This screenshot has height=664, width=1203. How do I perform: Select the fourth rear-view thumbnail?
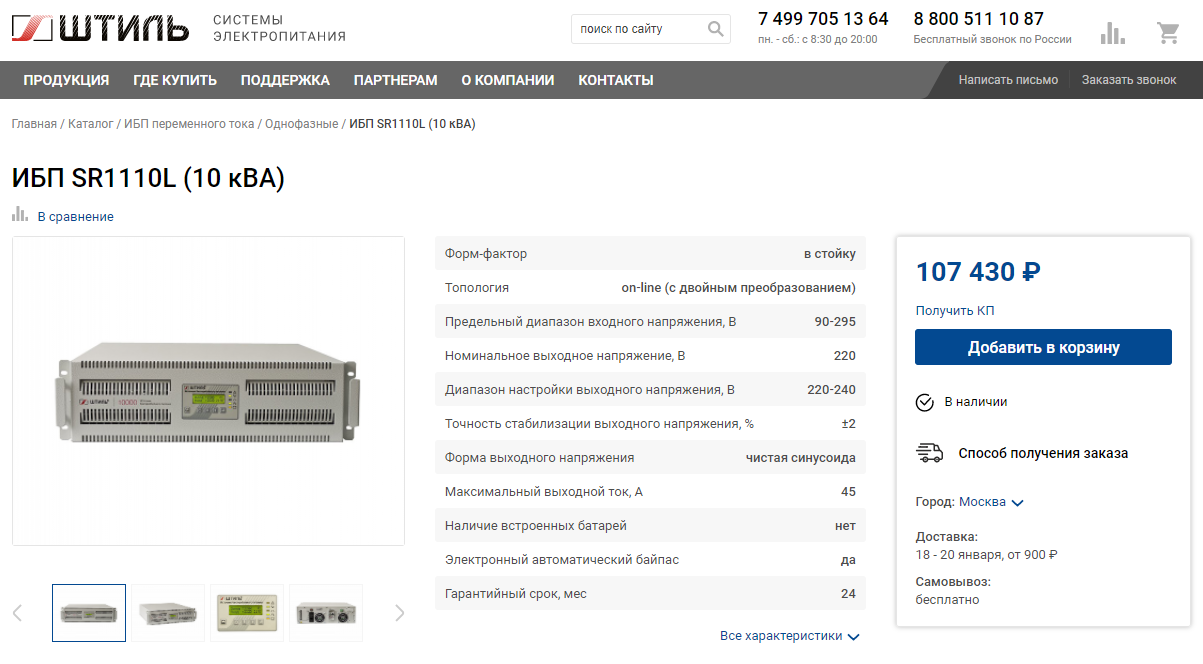326,613
